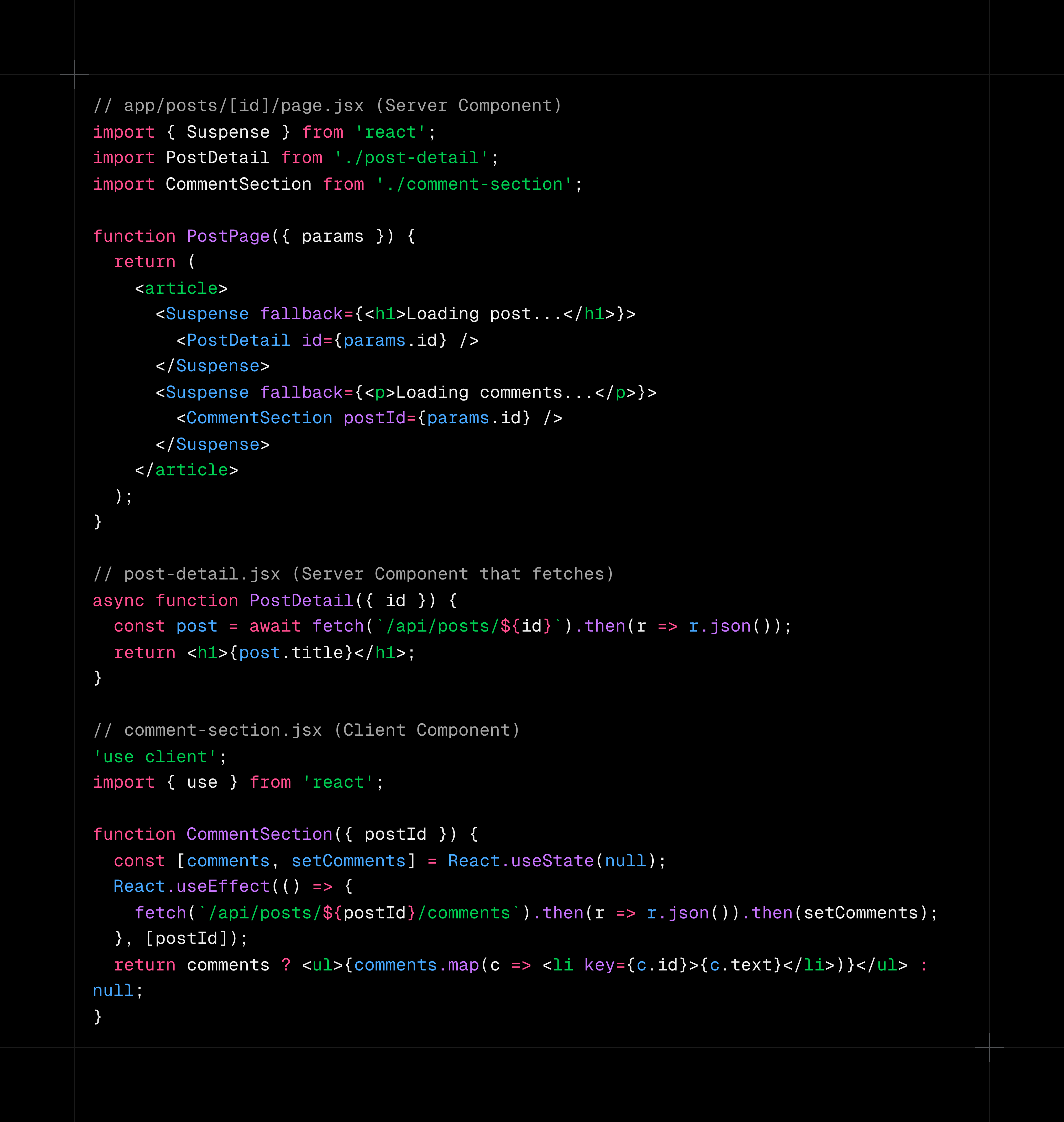The width and height of the screenshot is (1064, 1122).
Task: Click the './comment-section' import path
Action: (x=474, y=184)
